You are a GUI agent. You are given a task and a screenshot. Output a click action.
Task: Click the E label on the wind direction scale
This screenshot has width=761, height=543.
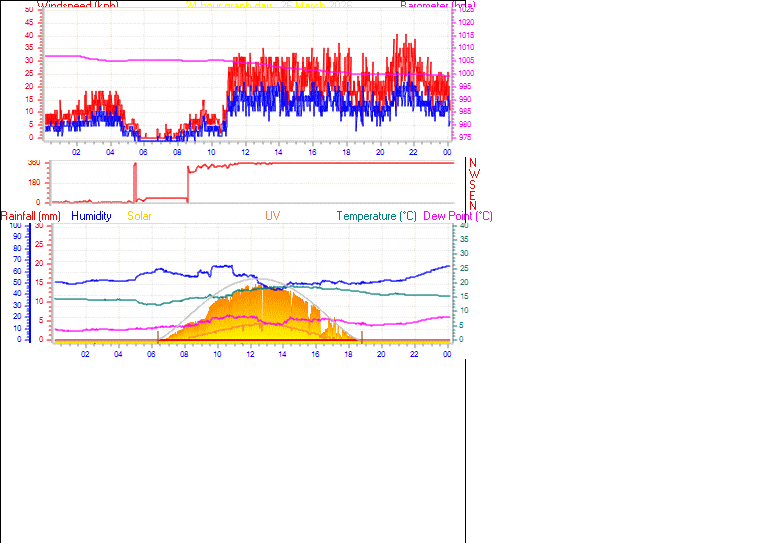coord(473,195)
